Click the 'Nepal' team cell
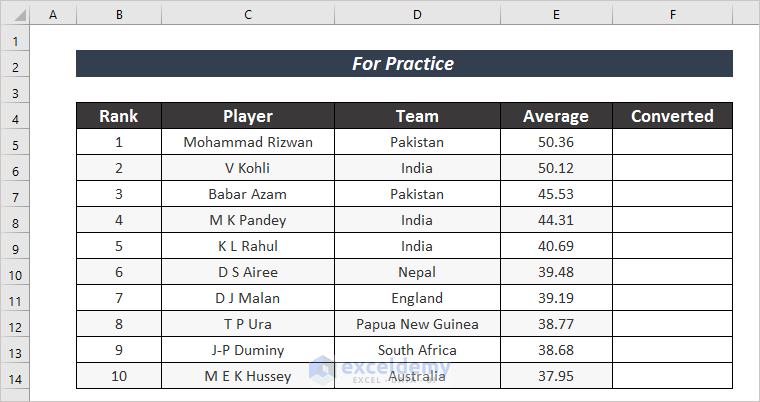The image size is (760, 402). (x=417, y=272)
